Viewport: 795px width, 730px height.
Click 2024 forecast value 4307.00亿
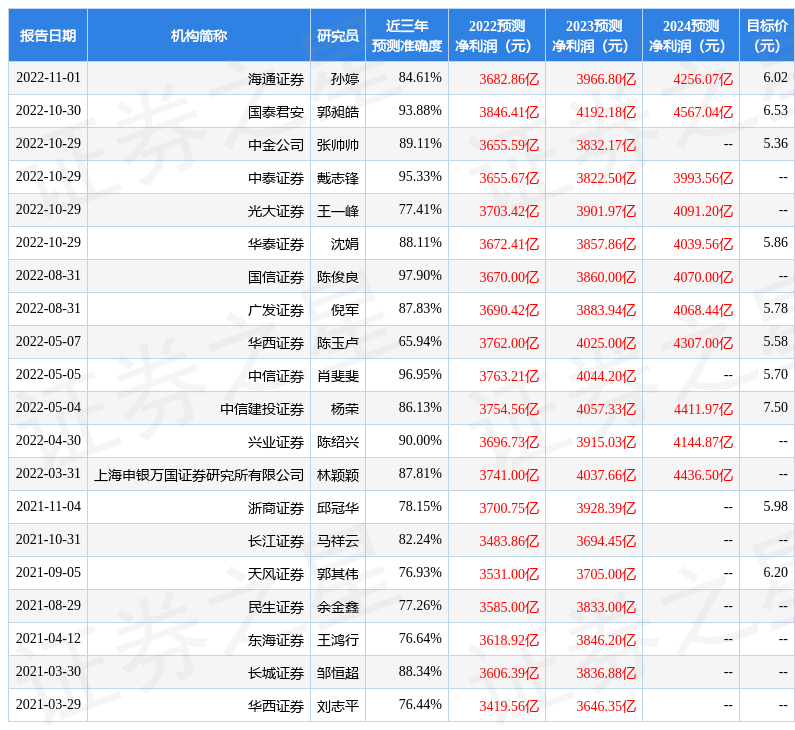pos(703,343)
